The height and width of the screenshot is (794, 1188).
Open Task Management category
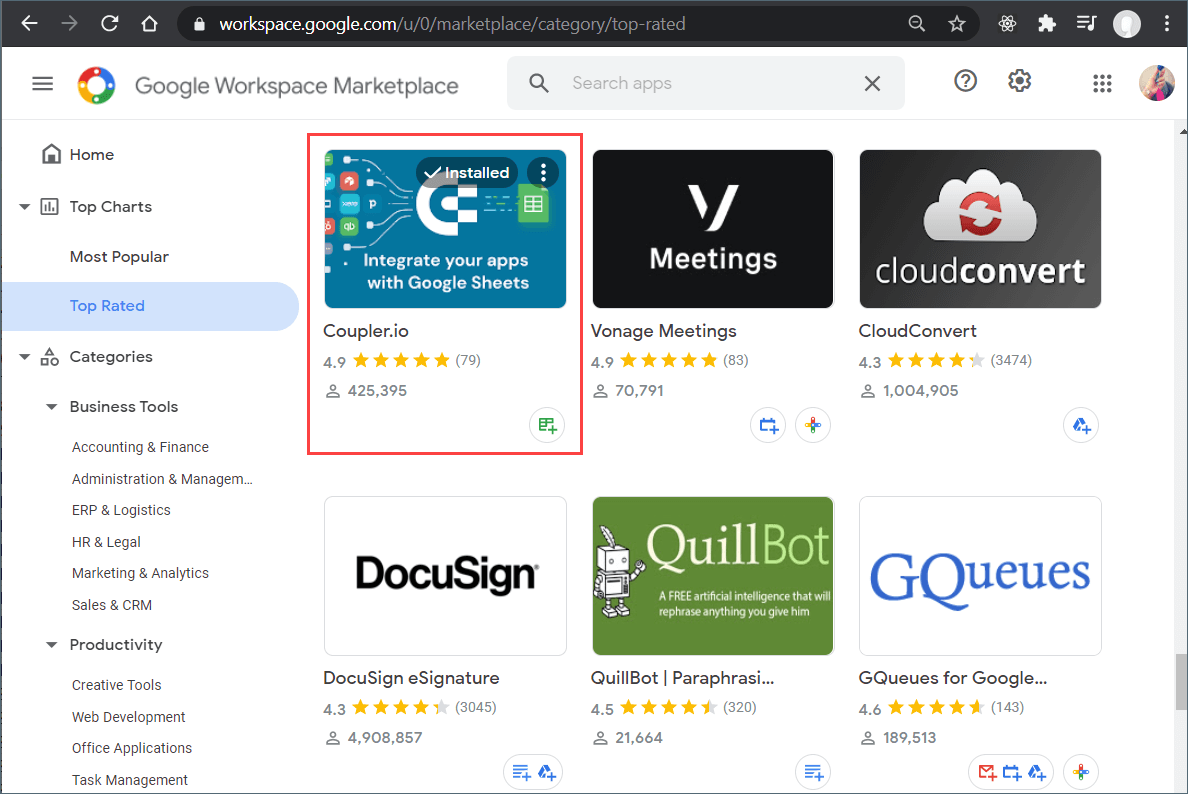tap(130, 780)
